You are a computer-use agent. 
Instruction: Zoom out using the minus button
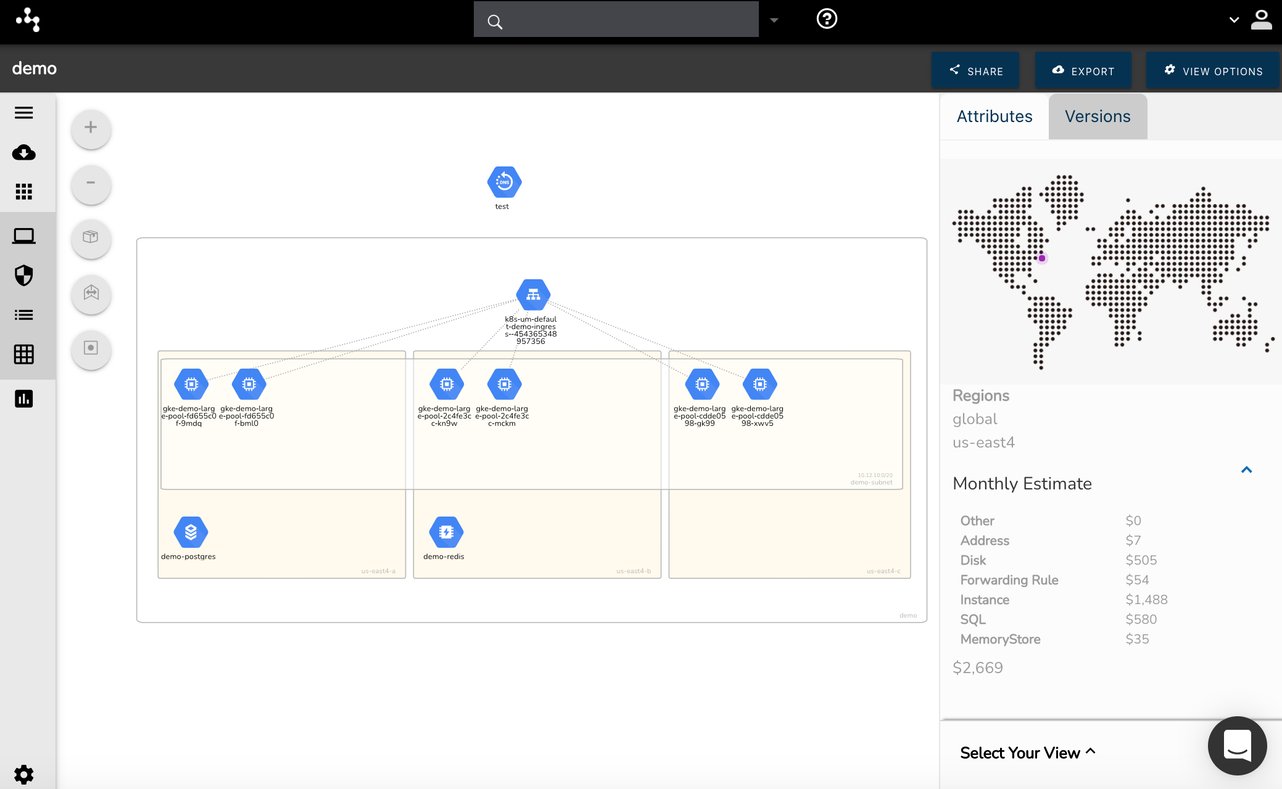click(90, 184)
